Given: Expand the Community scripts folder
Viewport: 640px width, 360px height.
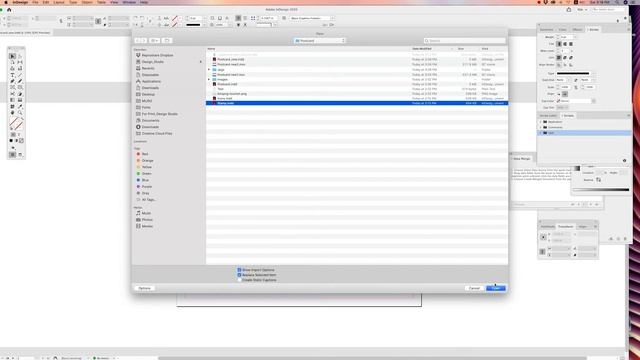Looking at the screenshot, I should [x=540, y=127].
